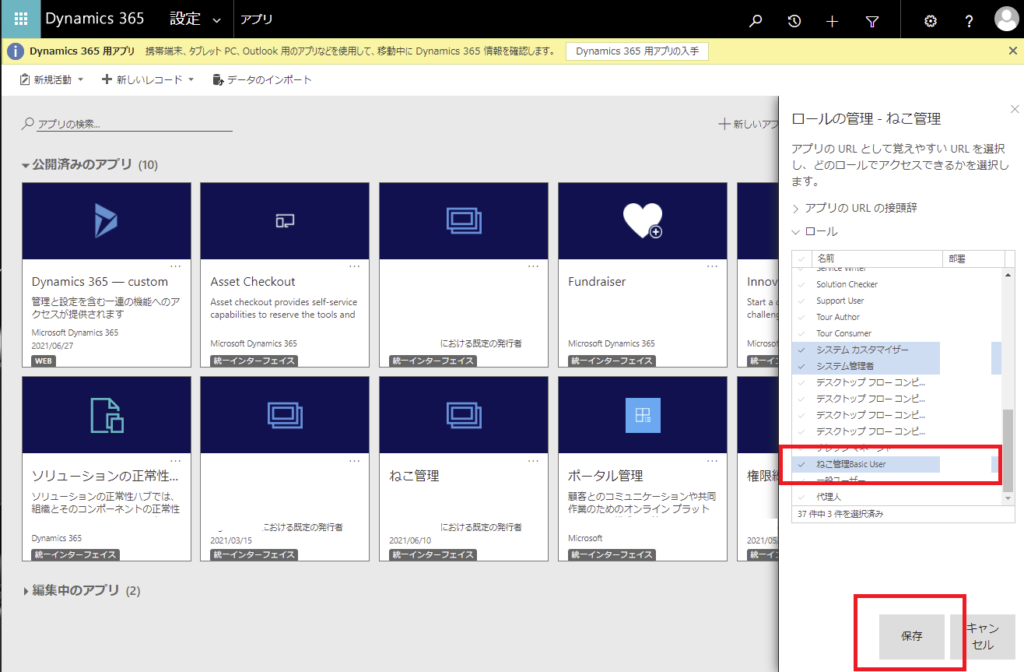1024x672 pixels.
Task: Open the 新規活動 dropdown arrow
Action: coord(80,80)
